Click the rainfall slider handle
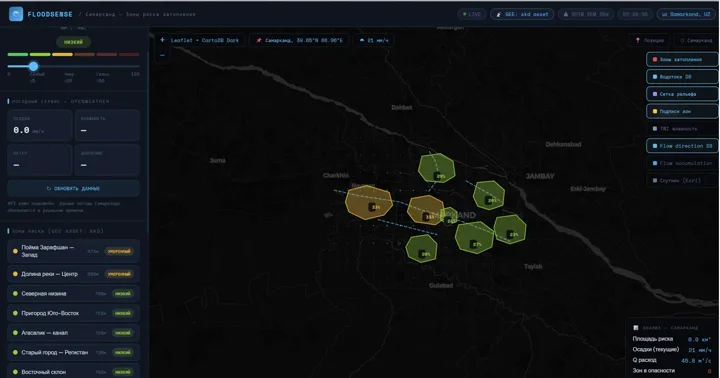The height and width of the screenshot is (378, 720). coord(34,66)
